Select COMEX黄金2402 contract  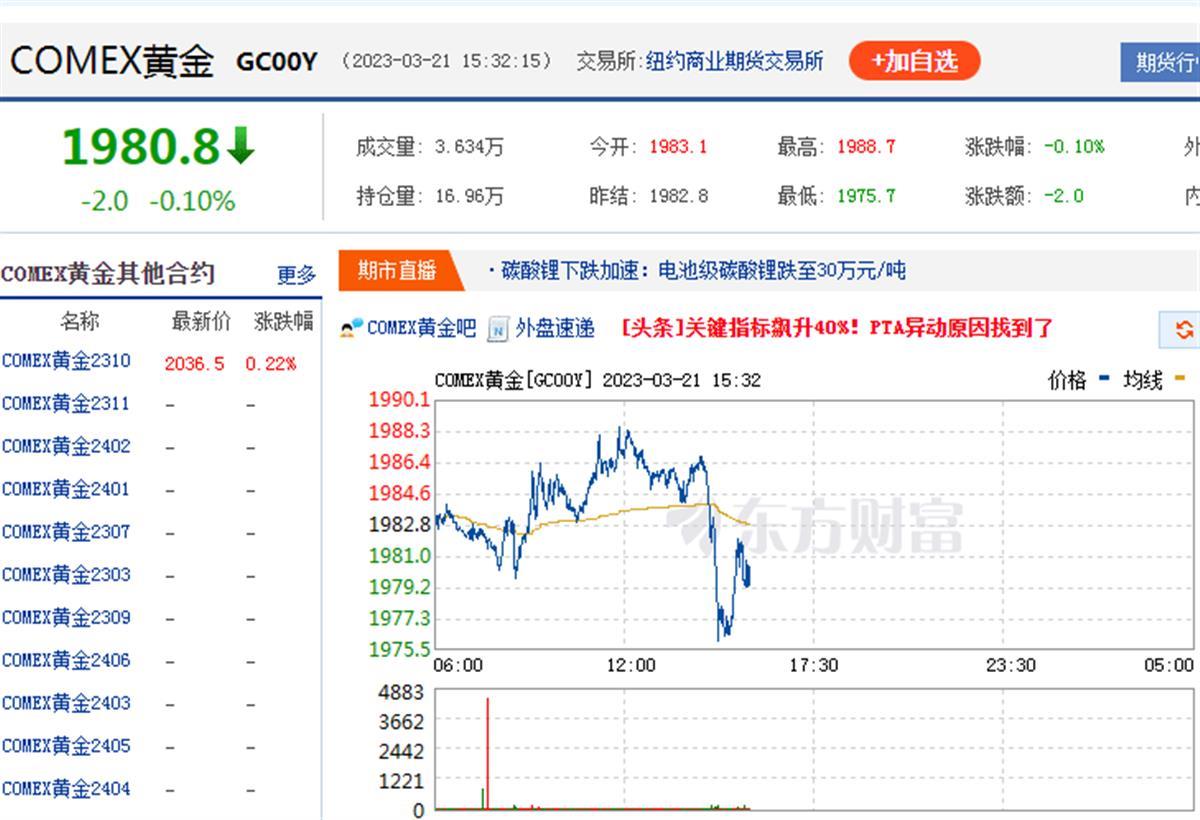tap(66, 446)
